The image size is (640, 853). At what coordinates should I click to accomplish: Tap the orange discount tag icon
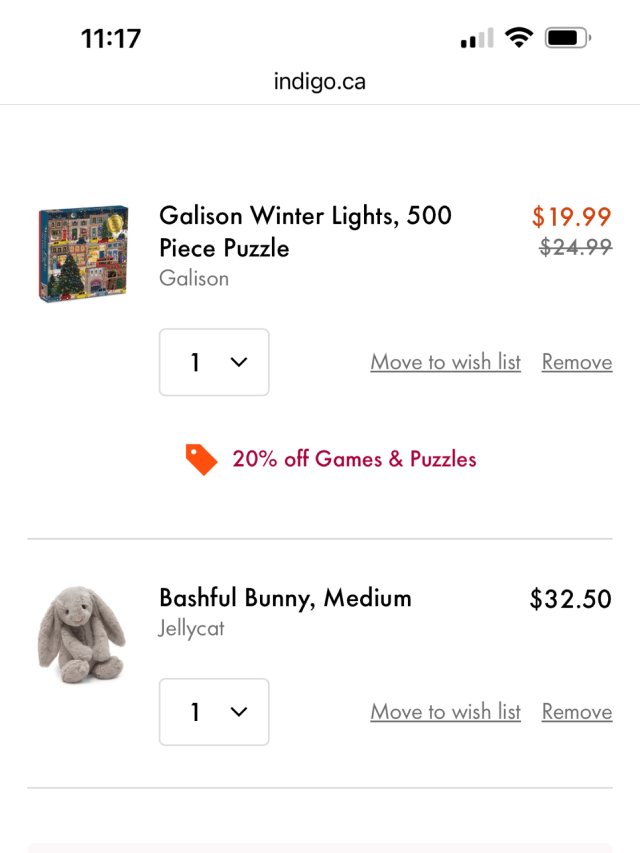tap(201, 459)
